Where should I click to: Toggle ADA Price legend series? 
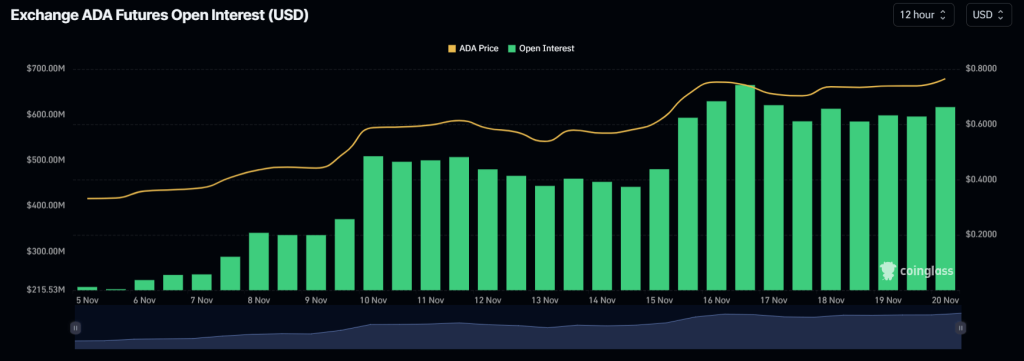tap(473, 48)
